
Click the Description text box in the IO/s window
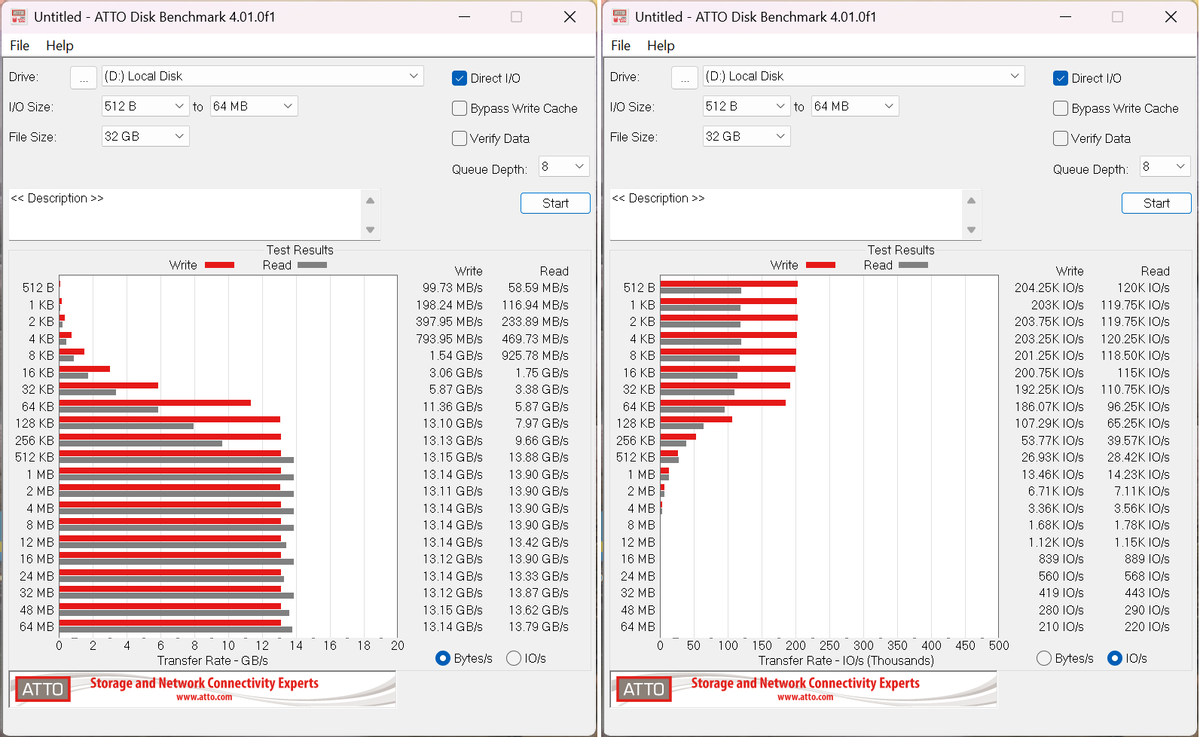pos(786,214)
